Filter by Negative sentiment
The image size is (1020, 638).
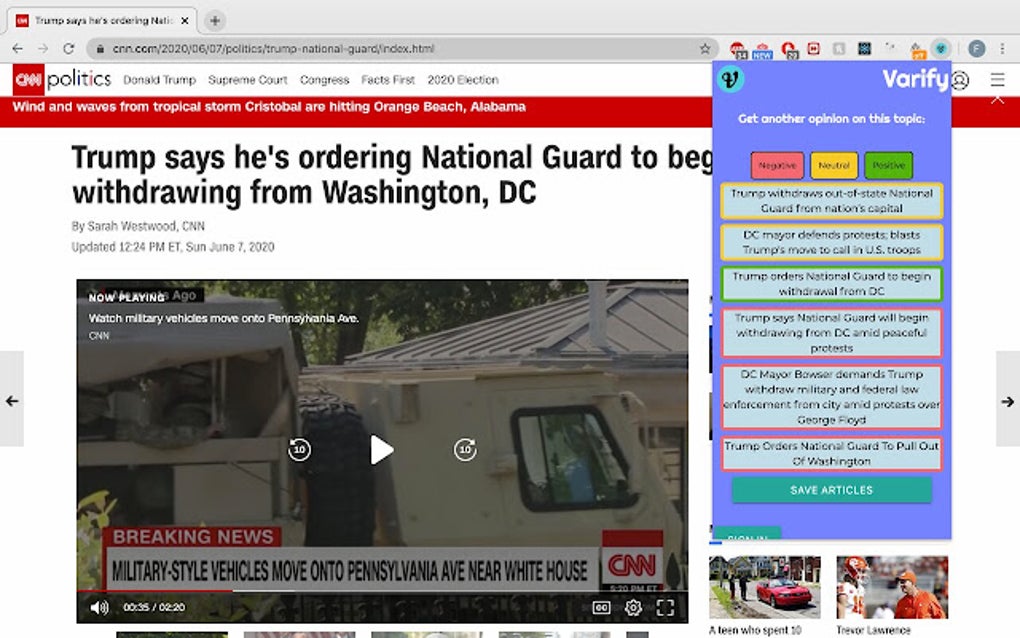pos(777,165)
